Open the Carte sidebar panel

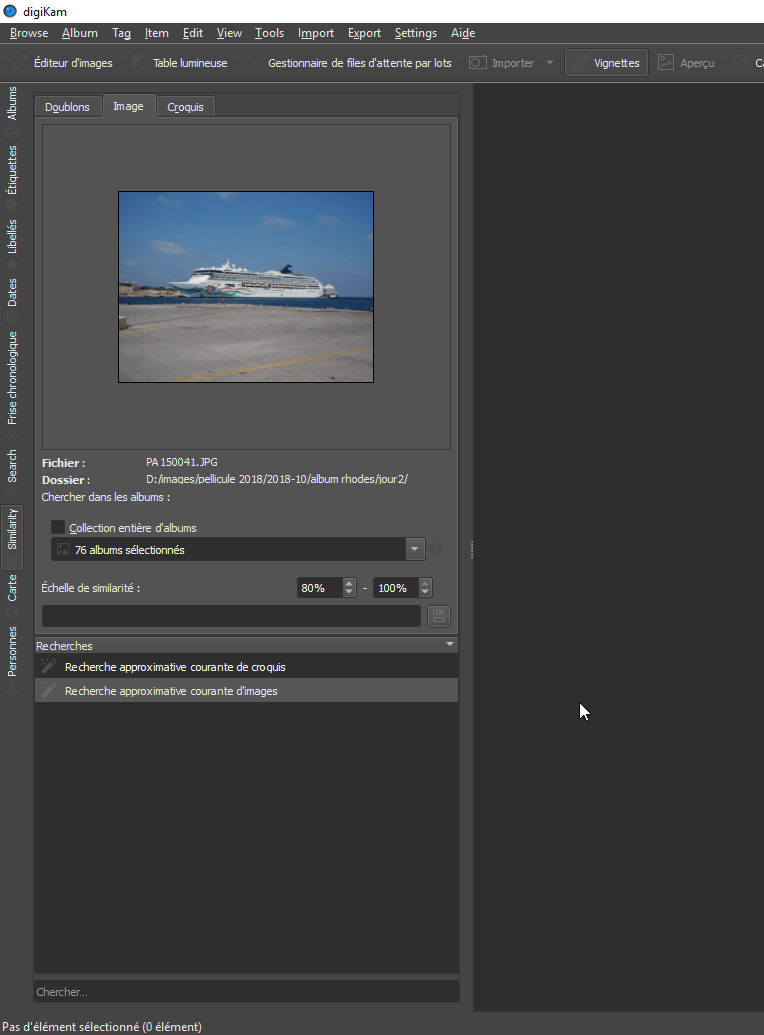(12, 587)
